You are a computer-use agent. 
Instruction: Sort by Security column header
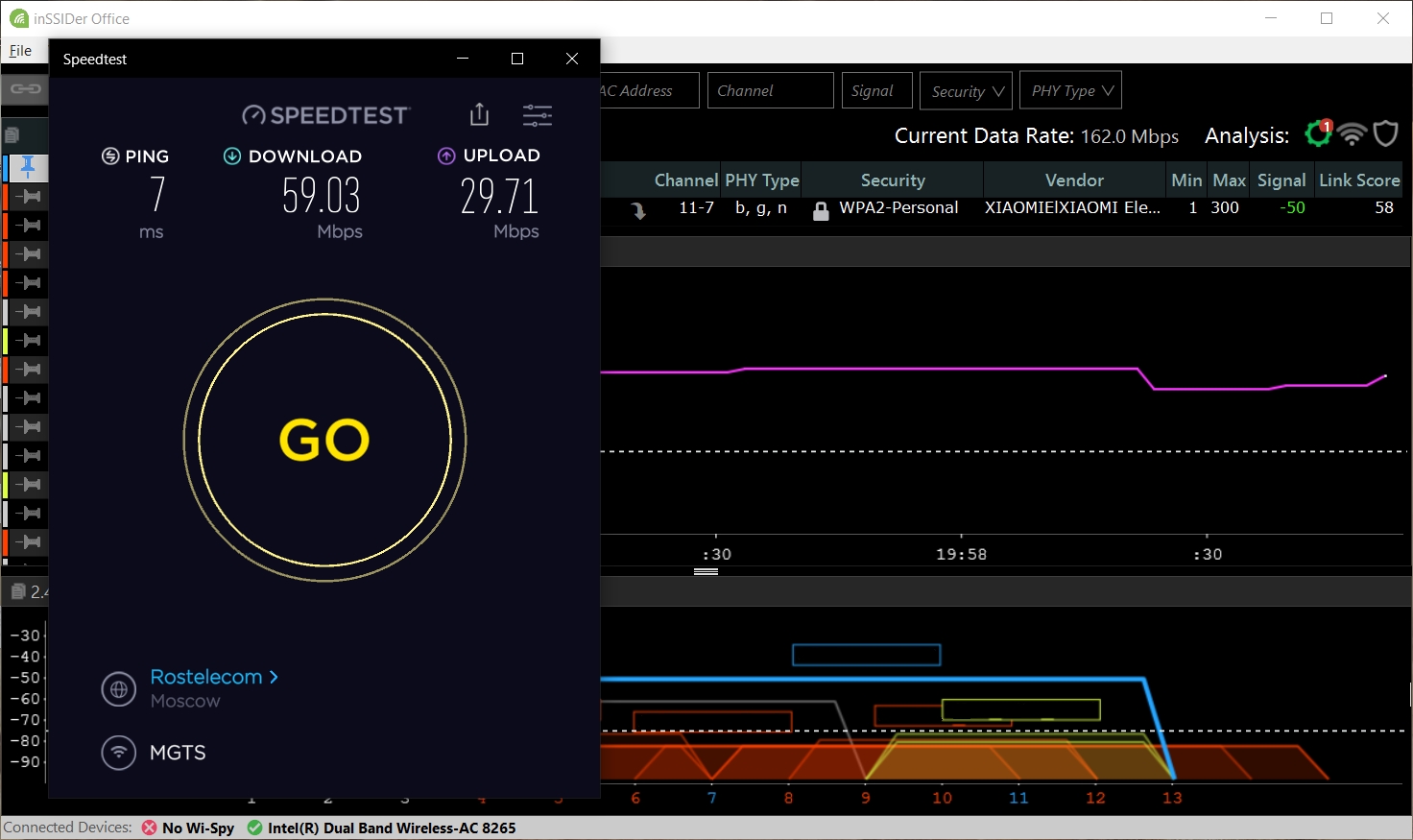click(x=893, y=180)
